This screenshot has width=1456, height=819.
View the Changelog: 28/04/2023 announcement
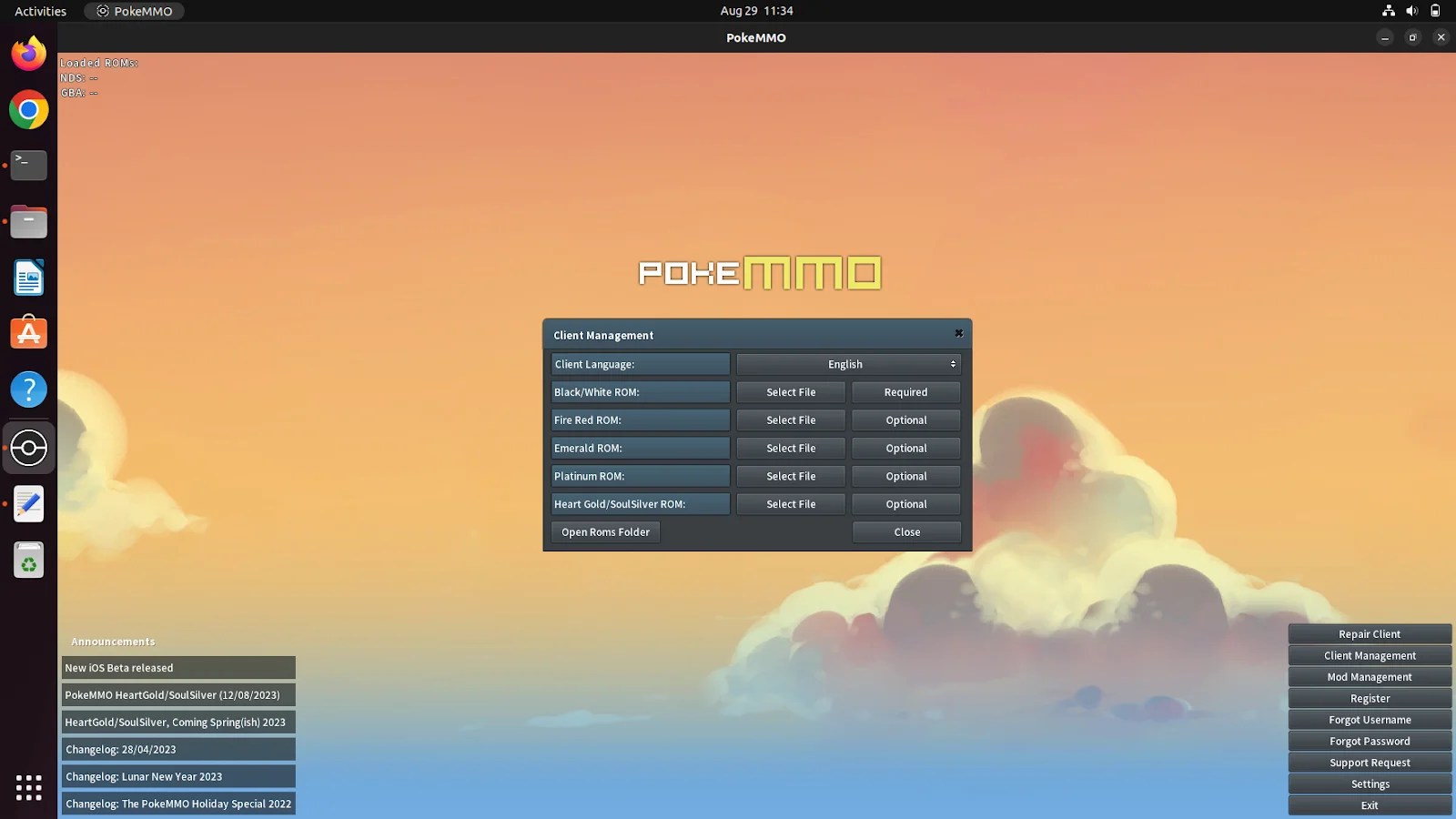pos(178,749)
